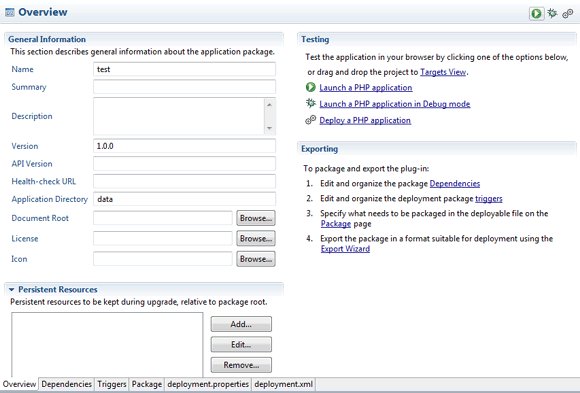The width and height of the screenshot is (580, 393).
Task: Open the Targets View link
Action: pyautogui.click(x=443, y=72)
